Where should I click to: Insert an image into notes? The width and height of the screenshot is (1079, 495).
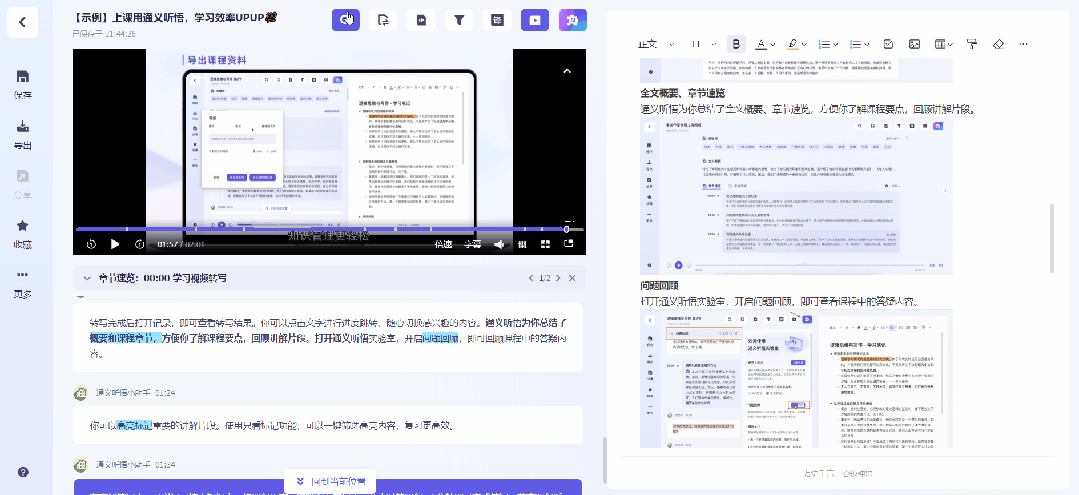(x=915, y=44)
